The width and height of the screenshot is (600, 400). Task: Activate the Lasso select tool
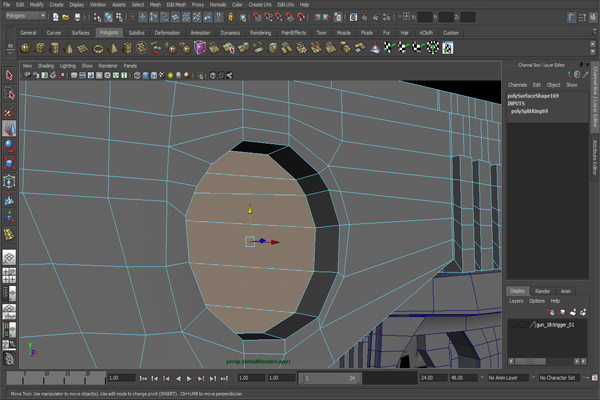(x=9, y=93)
